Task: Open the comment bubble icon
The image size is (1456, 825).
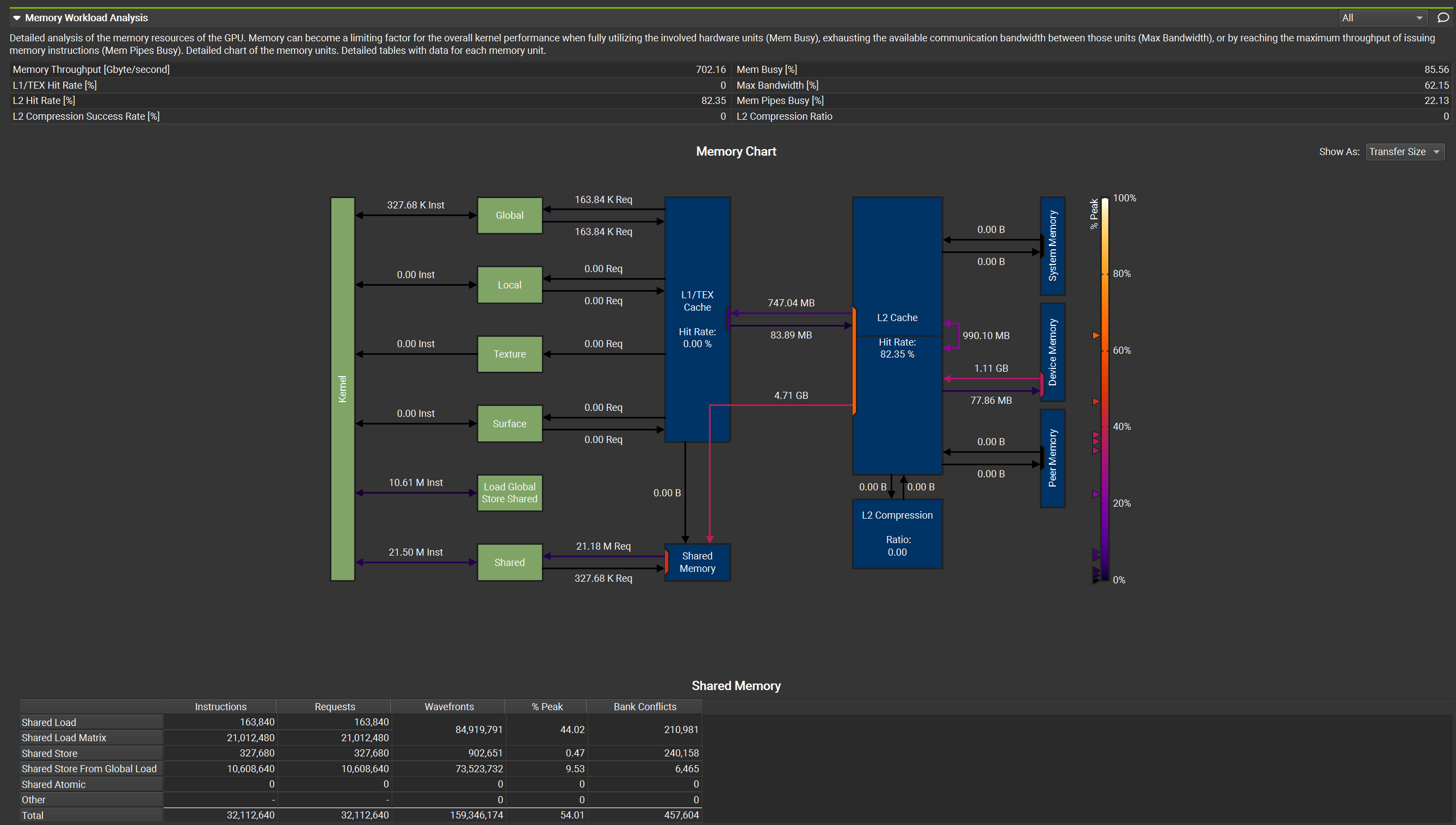Action: [x=1443, y=18]
